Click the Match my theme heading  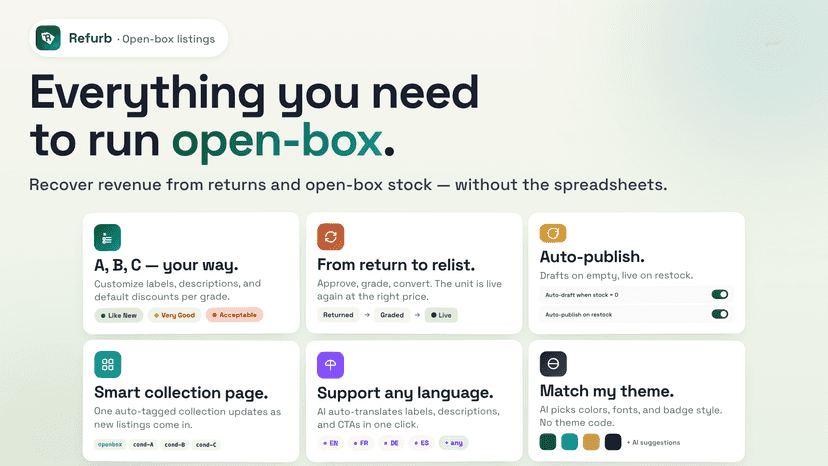pos(607,391)
